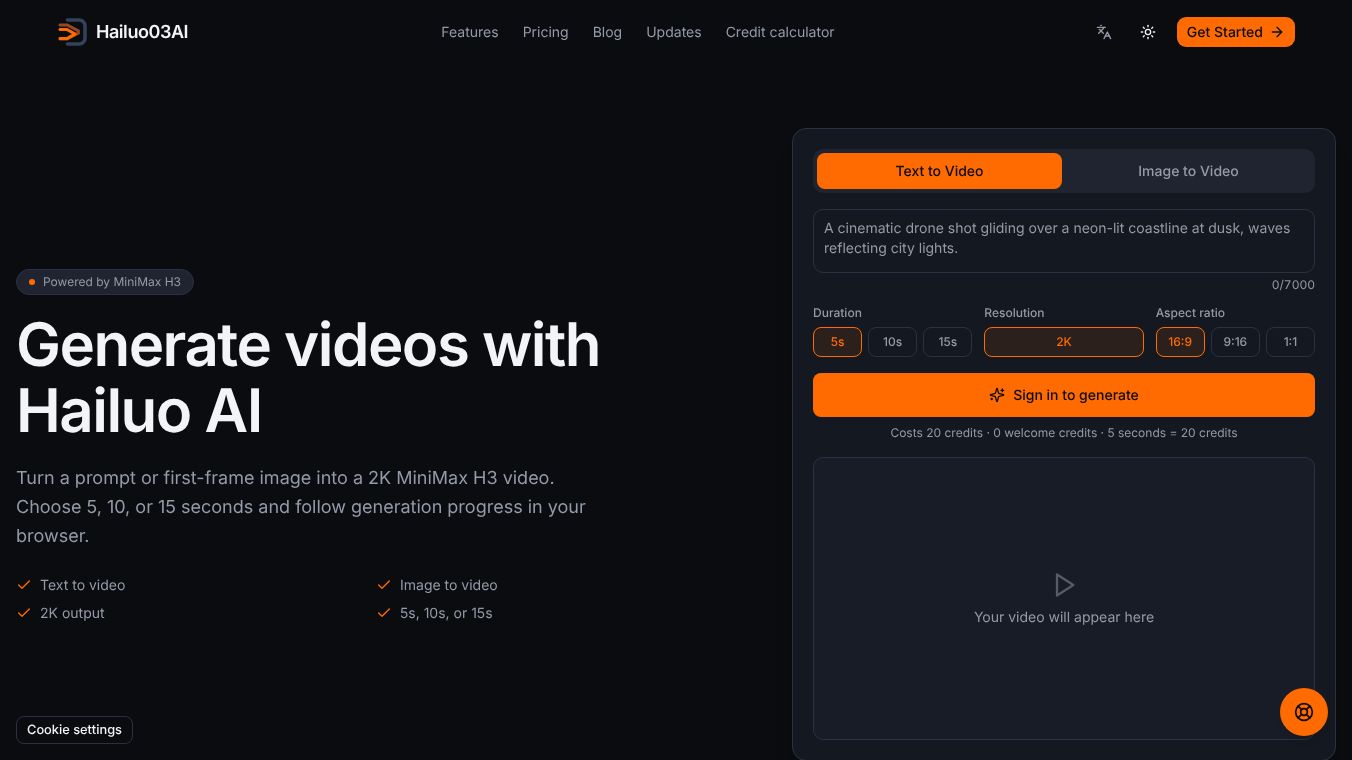
Task: Click the Aspect ratio label
Action: pyautogui.click(x=1190, y=313)
